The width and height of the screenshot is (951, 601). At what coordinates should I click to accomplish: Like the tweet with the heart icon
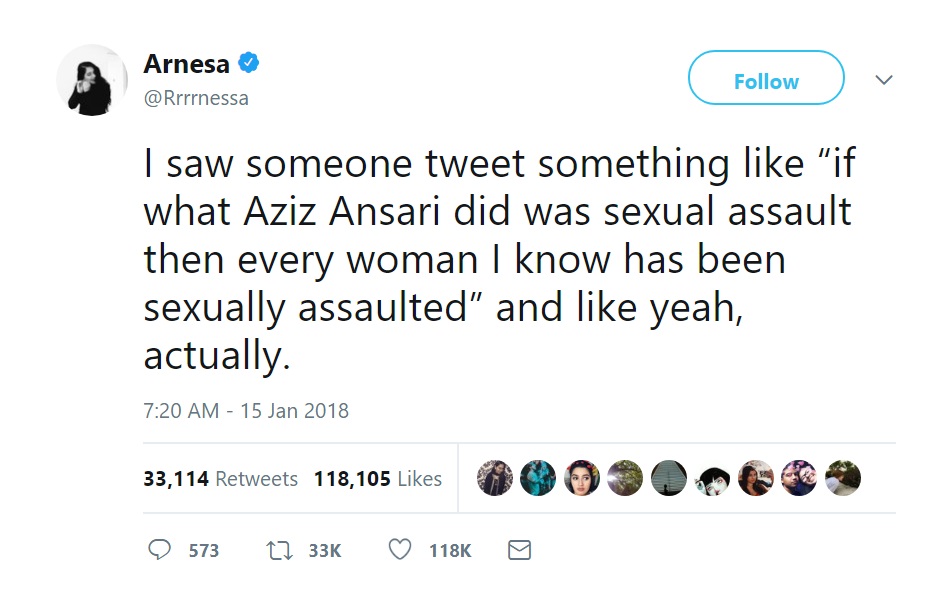coord(400,550)
